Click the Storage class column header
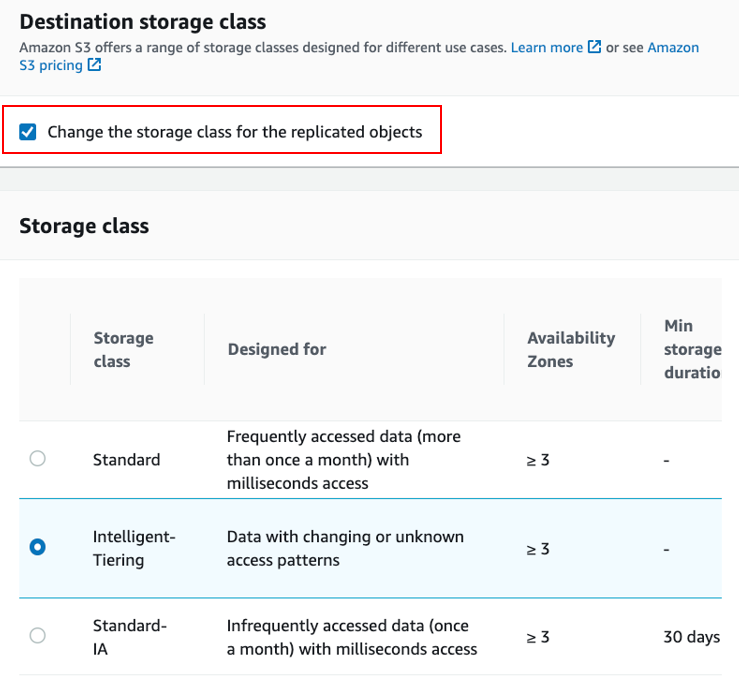 pyautogui.click(x=123, y=349)
